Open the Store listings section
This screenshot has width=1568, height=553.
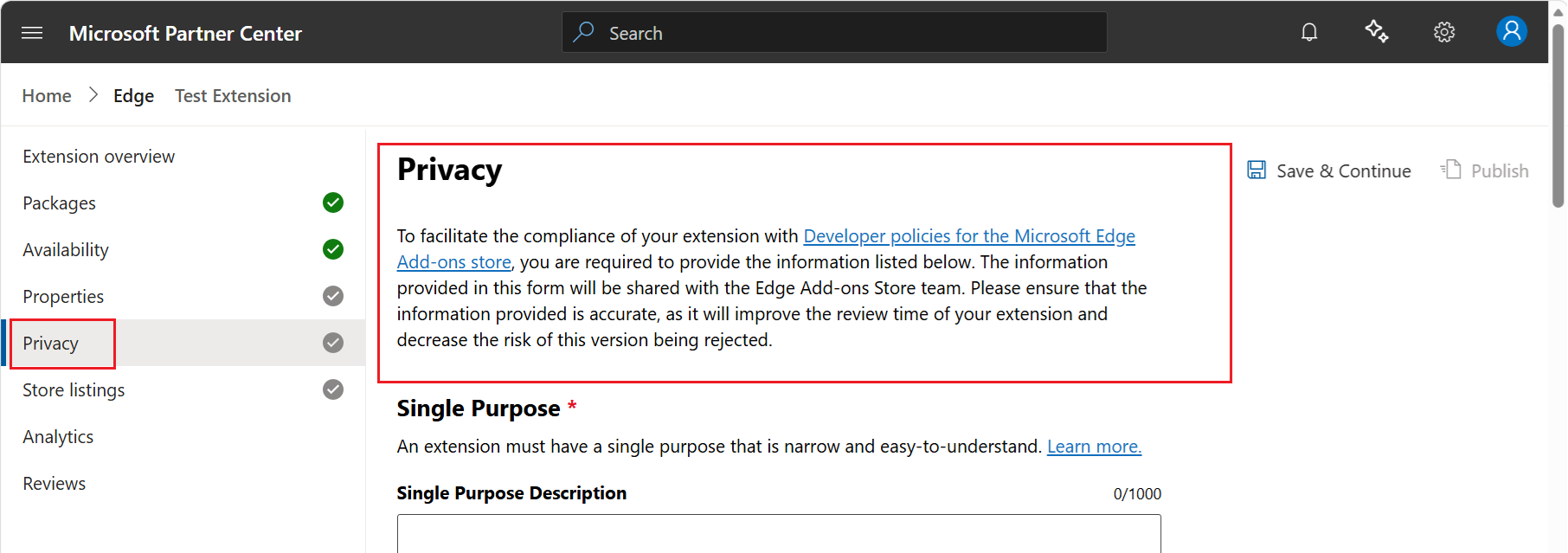click(74, 390)
